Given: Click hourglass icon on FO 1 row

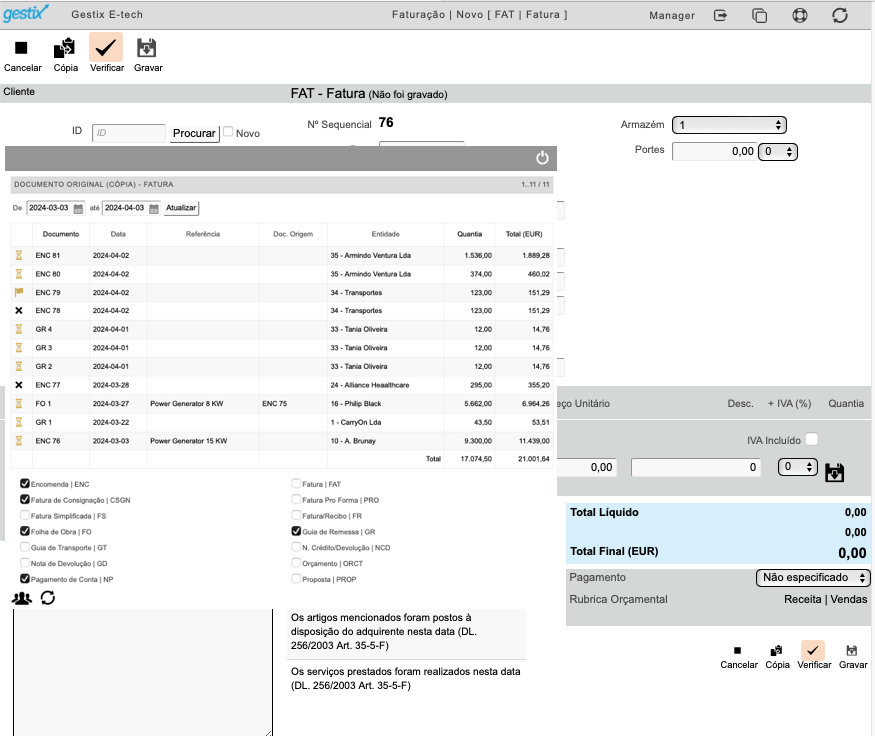Looking at the screenshot, I should (19, 403).
